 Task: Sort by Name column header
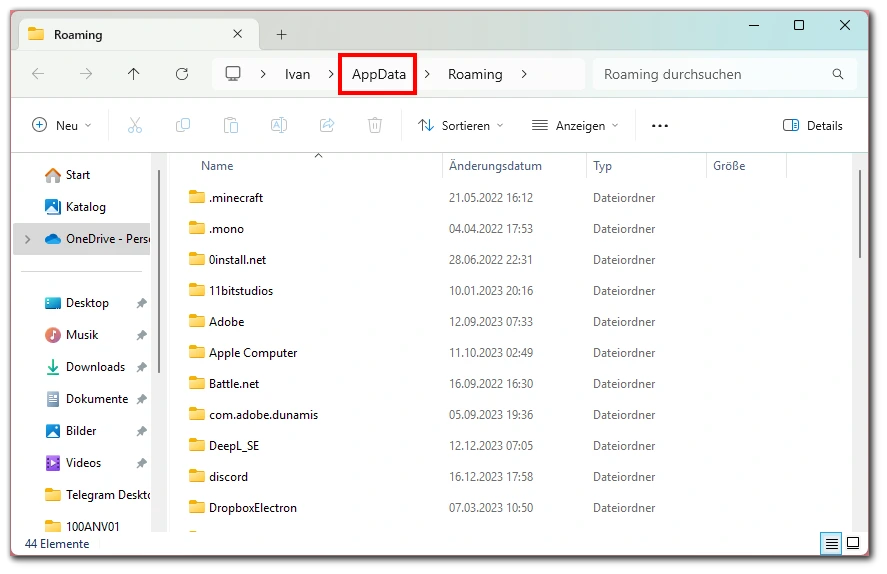[x=217, y=166]
